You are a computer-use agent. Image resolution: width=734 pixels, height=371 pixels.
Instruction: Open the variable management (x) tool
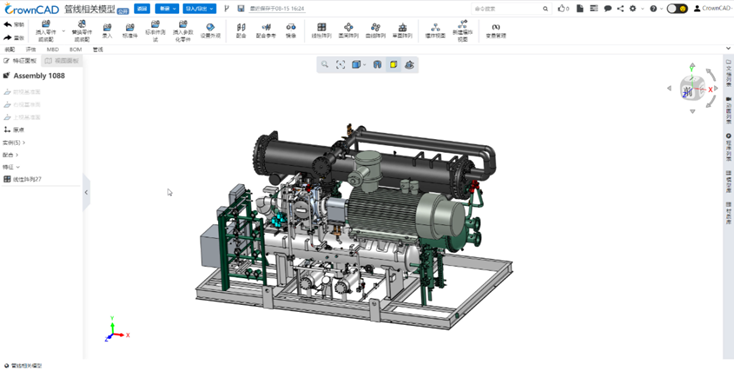[495, 30]
